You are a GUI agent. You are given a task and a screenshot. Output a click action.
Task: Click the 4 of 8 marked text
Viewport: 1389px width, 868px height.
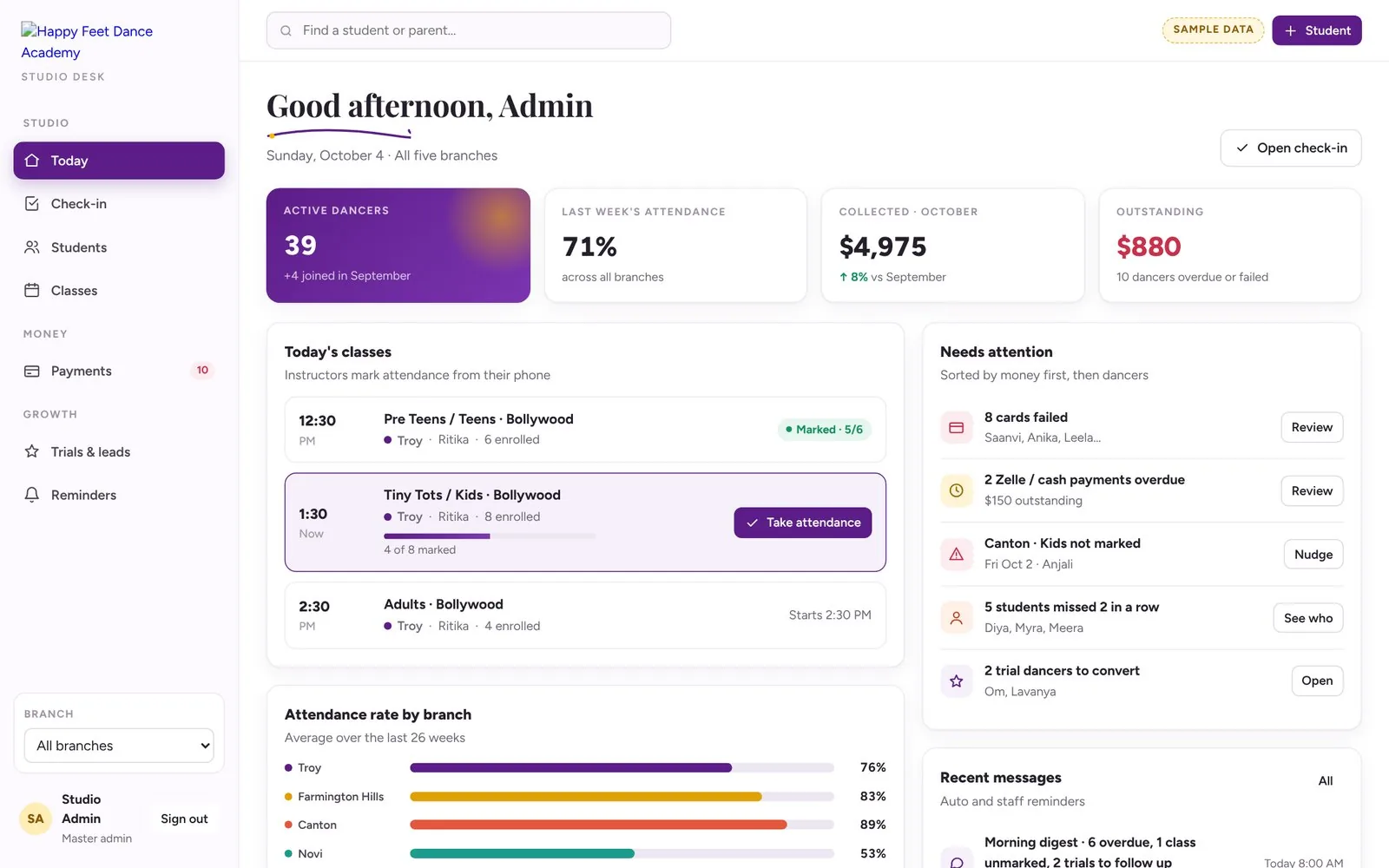(x=420, y=550)
